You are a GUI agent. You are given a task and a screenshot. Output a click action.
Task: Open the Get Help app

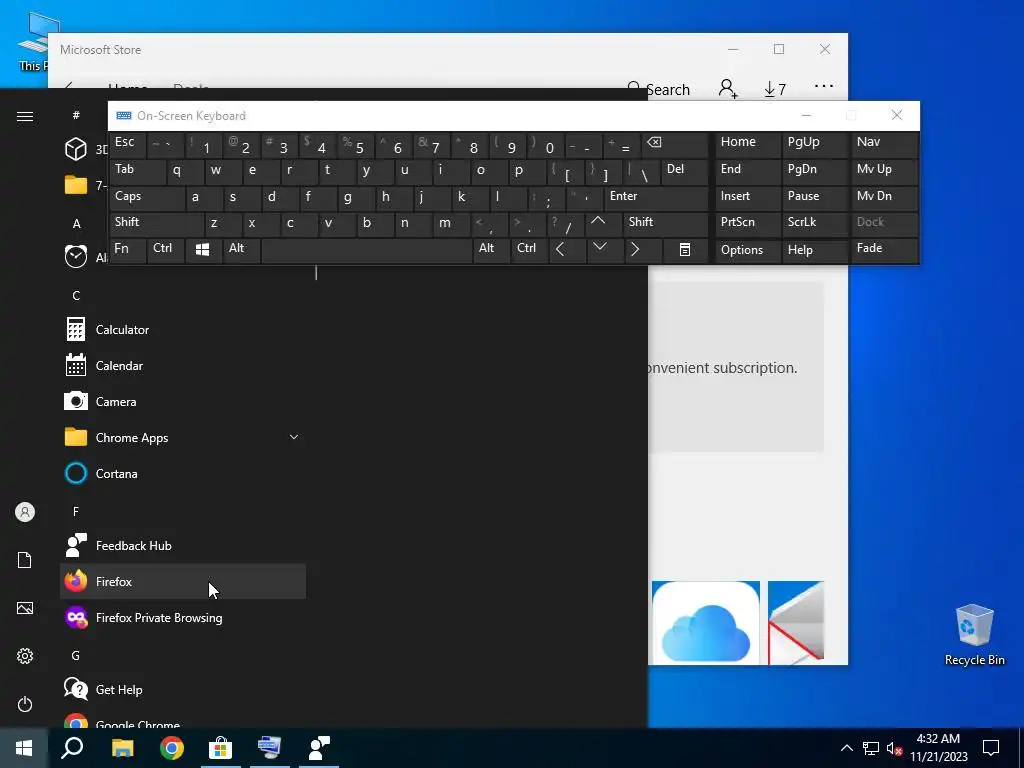point(183,689)
